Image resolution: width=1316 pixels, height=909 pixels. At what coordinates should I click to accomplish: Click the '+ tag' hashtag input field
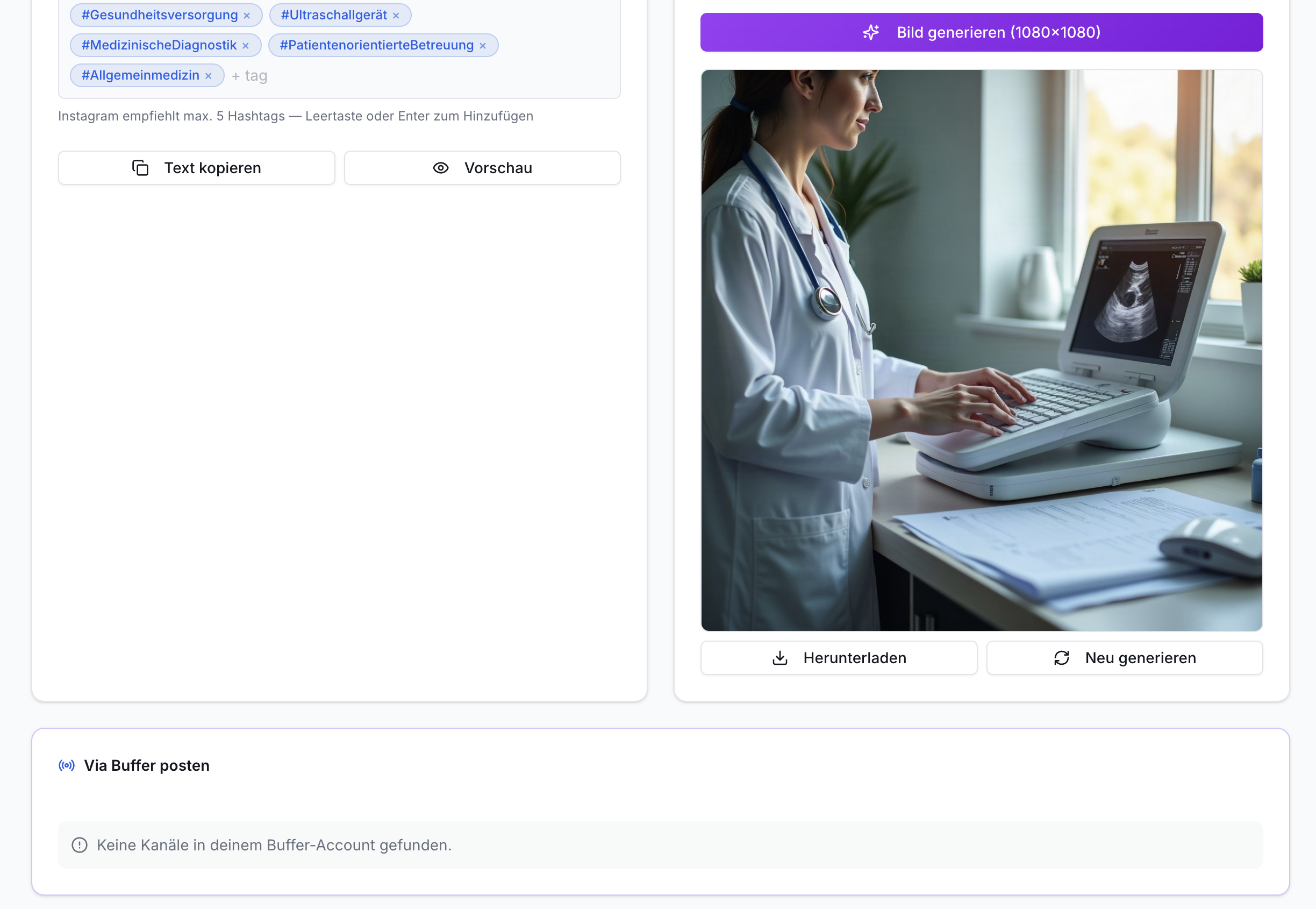250,76
